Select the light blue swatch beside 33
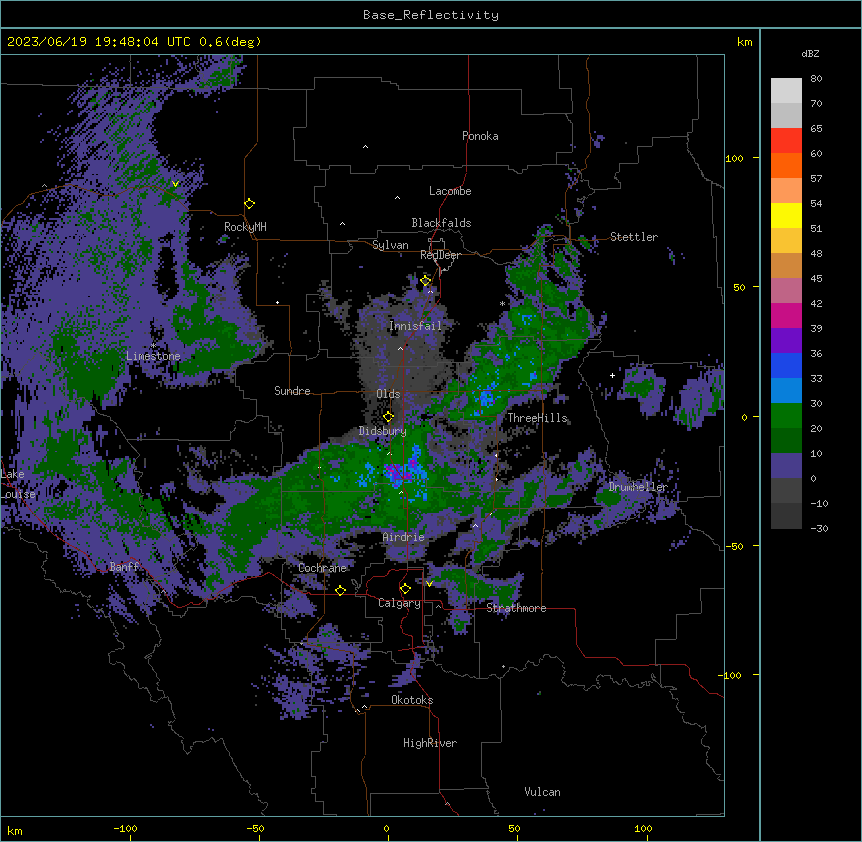Screen dimensions: 862x842 point(786,390)
